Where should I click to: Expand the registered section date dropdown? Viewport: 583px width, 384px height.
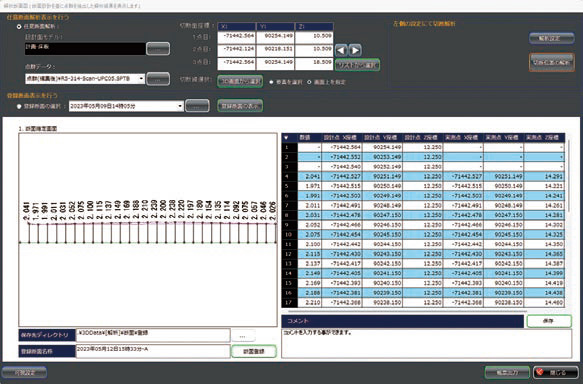[180, 106]
